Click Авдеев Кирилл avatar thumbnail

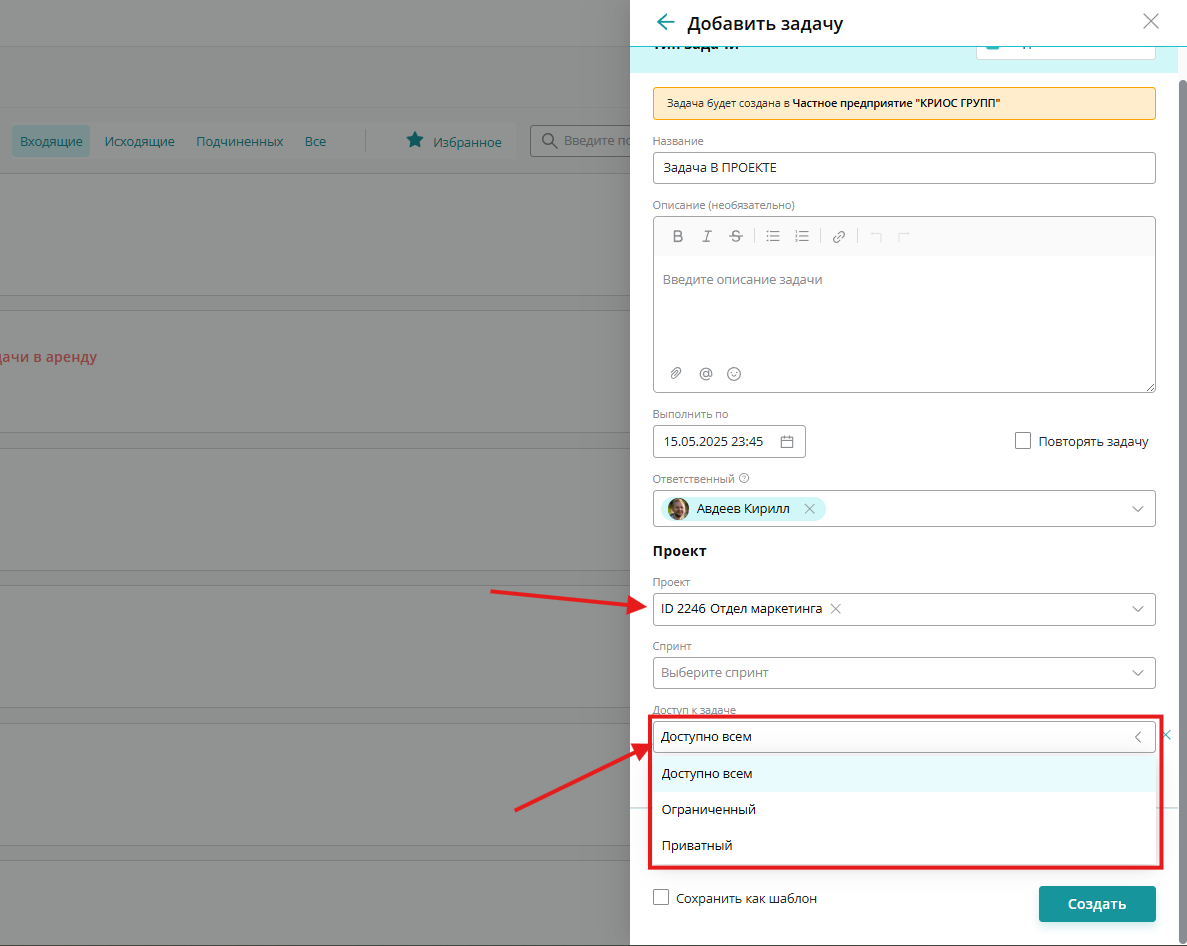coord(678,509)
